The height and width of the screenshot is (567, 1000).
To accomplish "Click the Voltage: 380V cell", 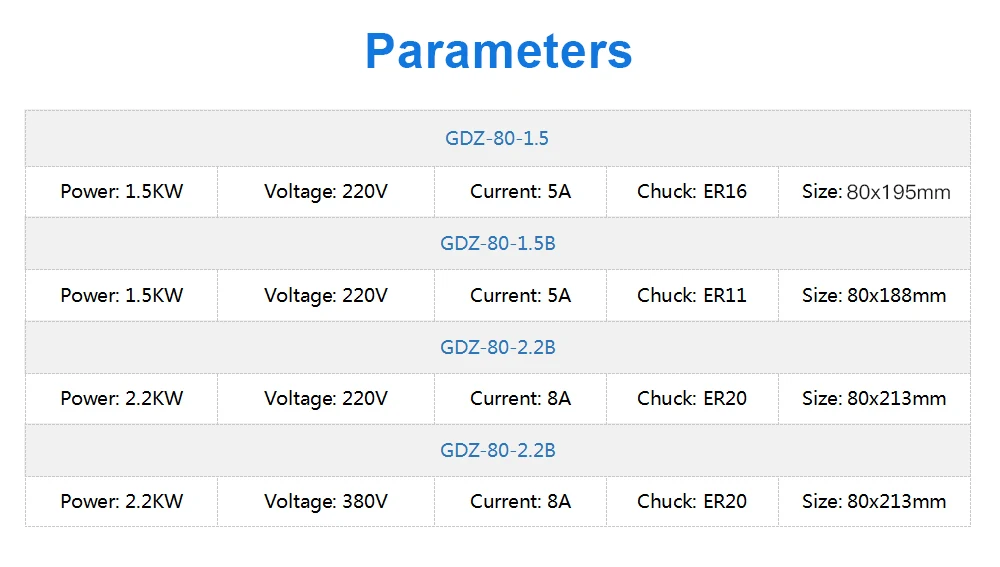I will (326, 501).
